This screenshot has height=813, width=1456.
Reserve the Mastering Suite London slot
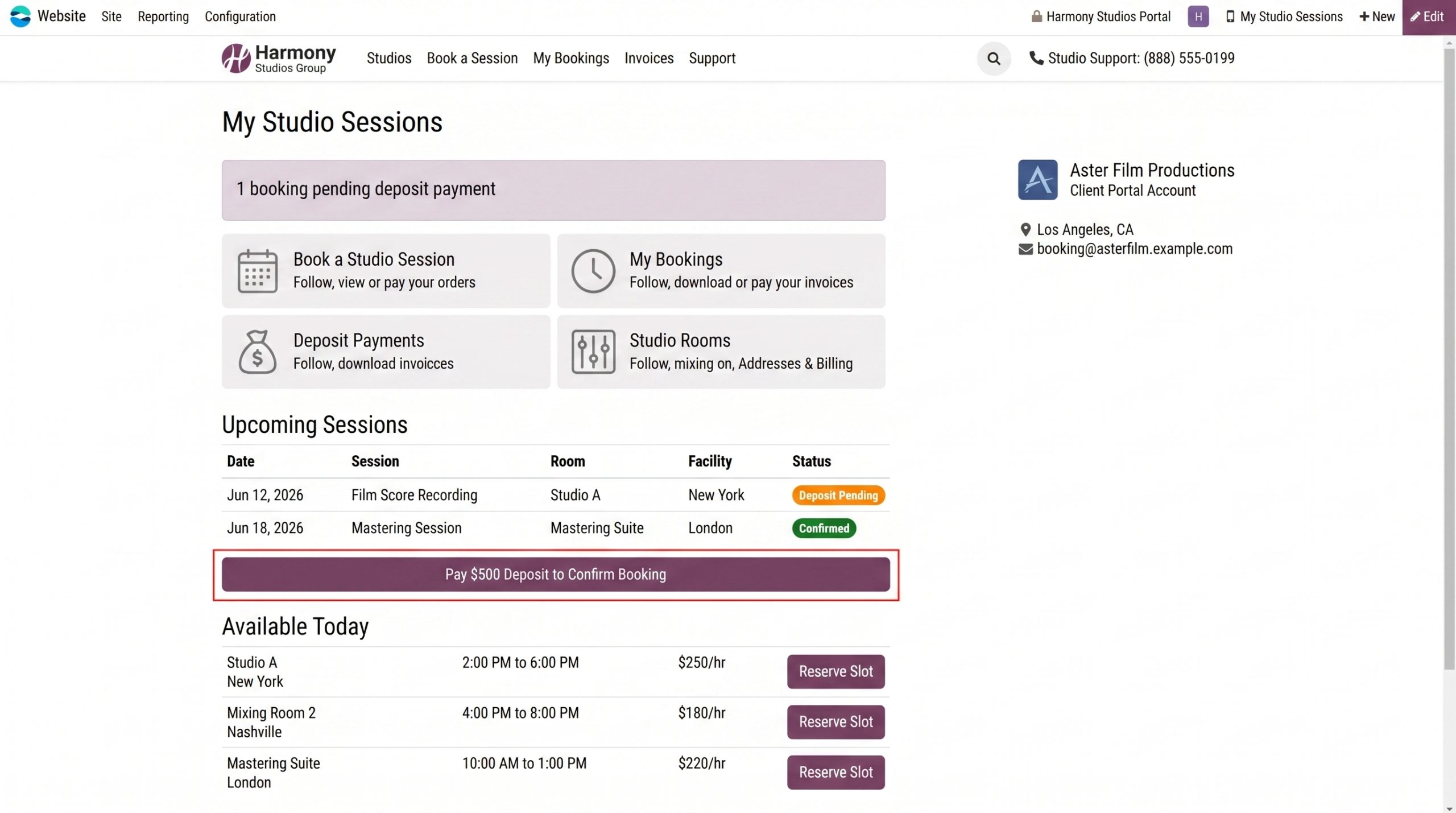coord(835,772)
